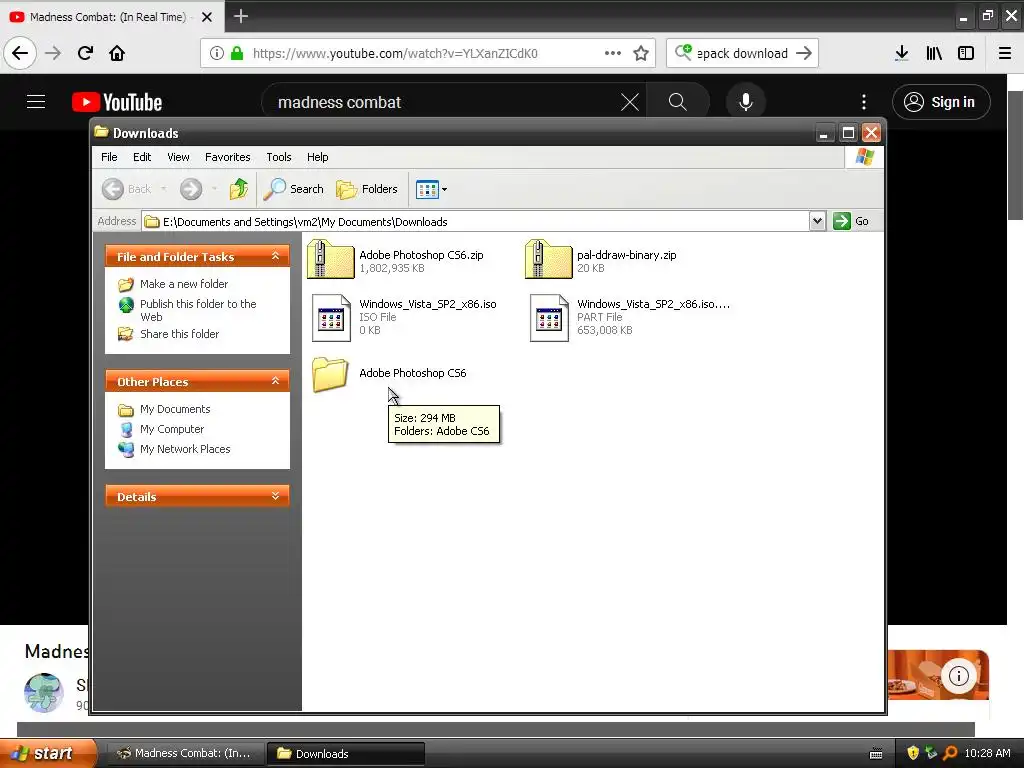The image size is (1024, 768).
Task: Click Firefox forward navigation arrow
Action: (53, 53)
